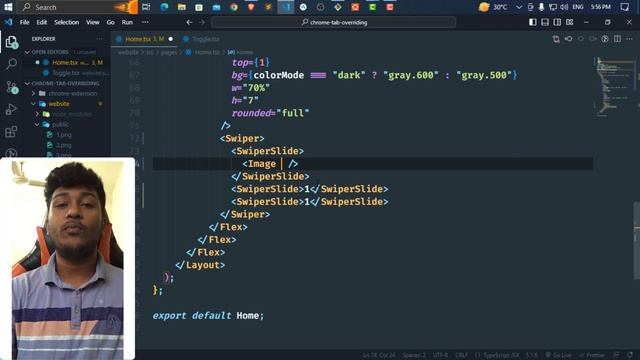Click the Prettier status bar button

pos(592,355)
